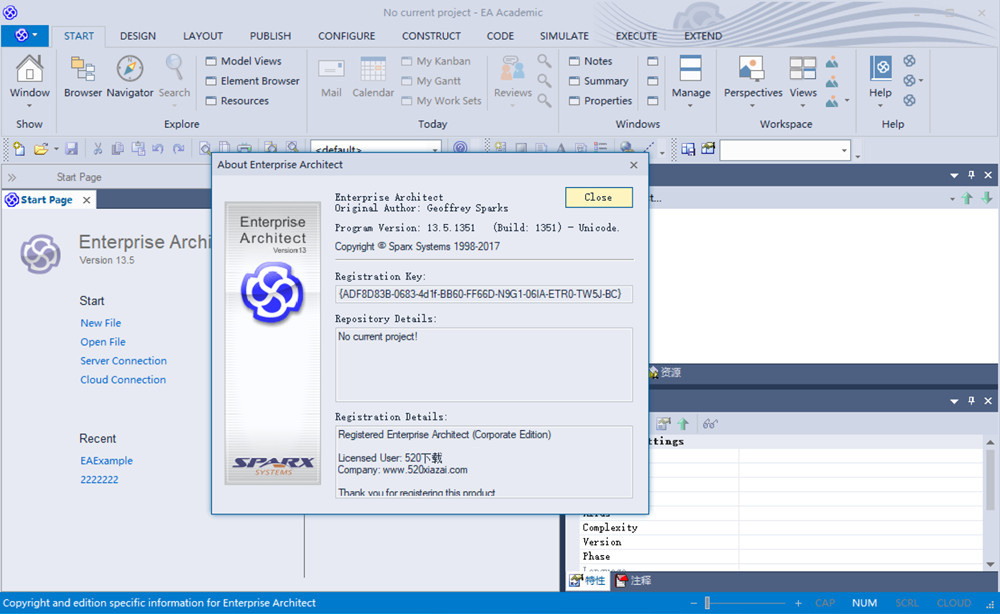Screen dimensions: 1000x614
Task: Switch to the SIMULATE ribbon tab
Action: pyautogui.click(x=564, y=36)
